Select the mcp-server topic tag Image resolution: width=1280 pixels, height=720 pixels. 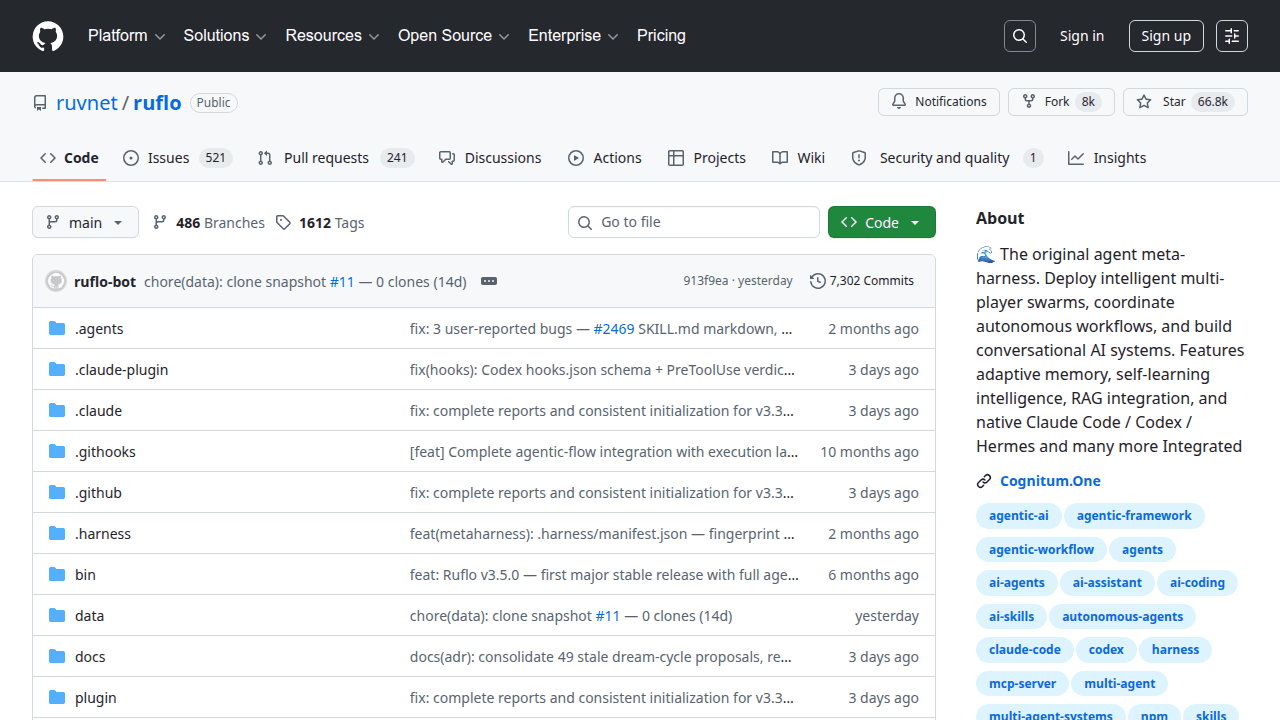[x=1021, y=684]
